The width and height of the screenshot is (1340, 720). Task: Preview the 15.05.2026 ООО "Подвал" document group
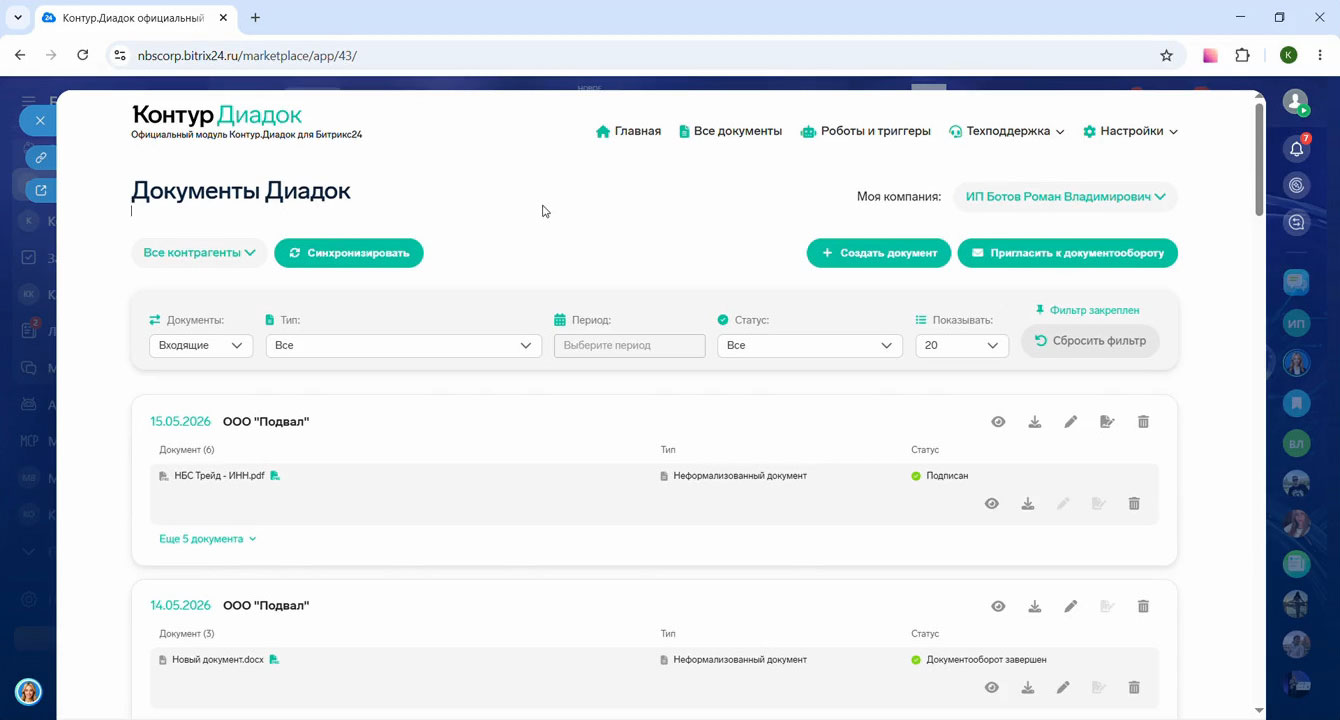tap(998, 422)
